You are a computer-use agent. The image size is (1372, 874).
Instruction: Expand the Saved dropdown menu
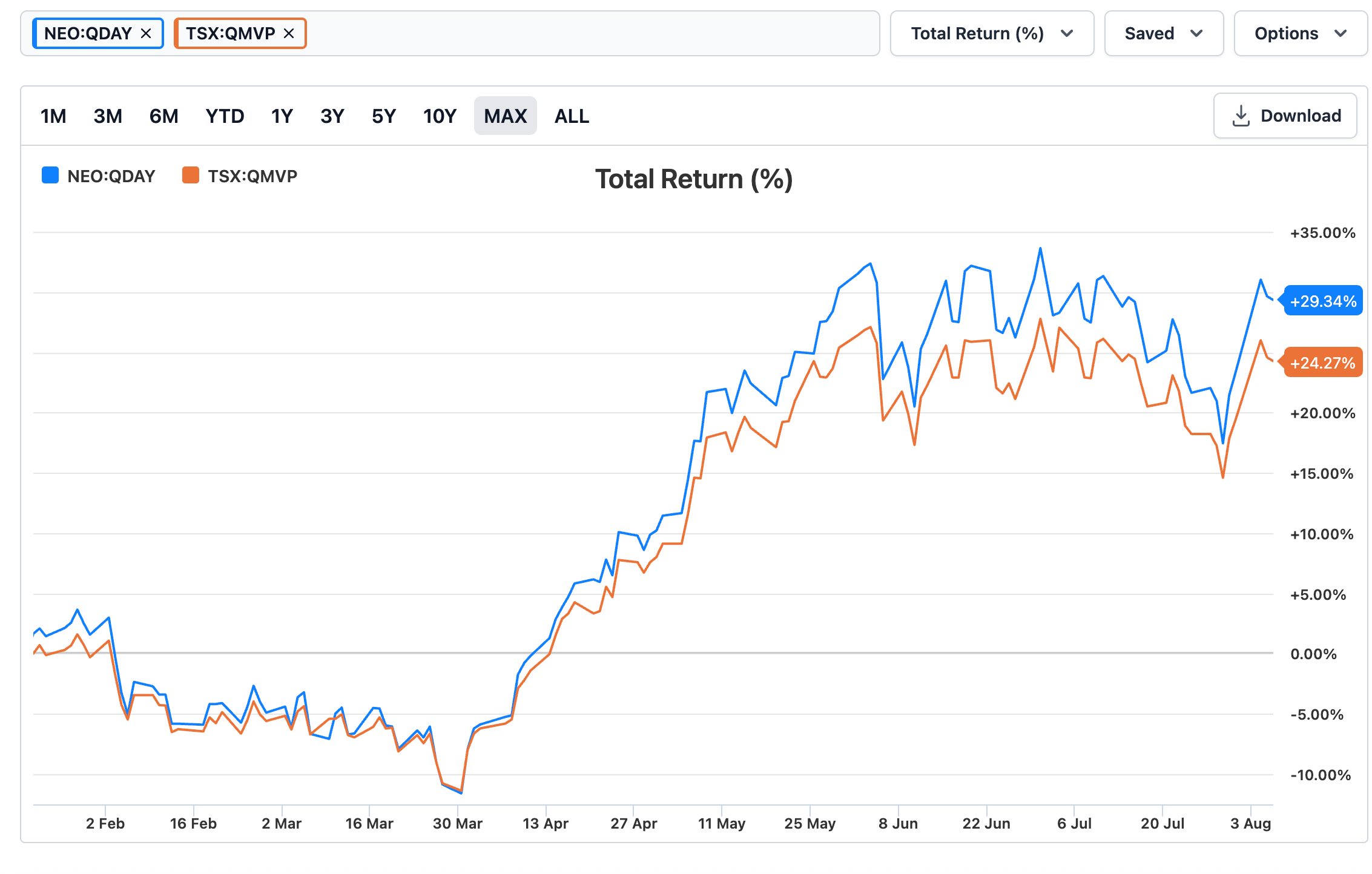pyautogui.click(x=1164, y=33)
